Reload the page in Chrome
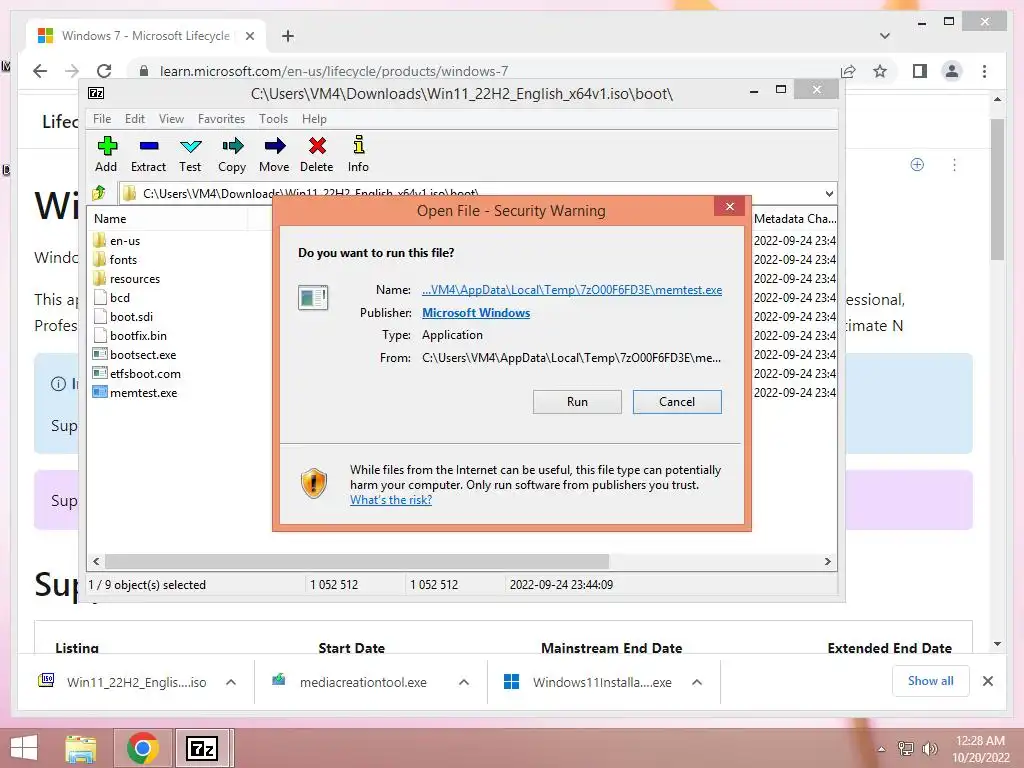Viewport: 1024px width, 768px height. [x=104, y=71]
